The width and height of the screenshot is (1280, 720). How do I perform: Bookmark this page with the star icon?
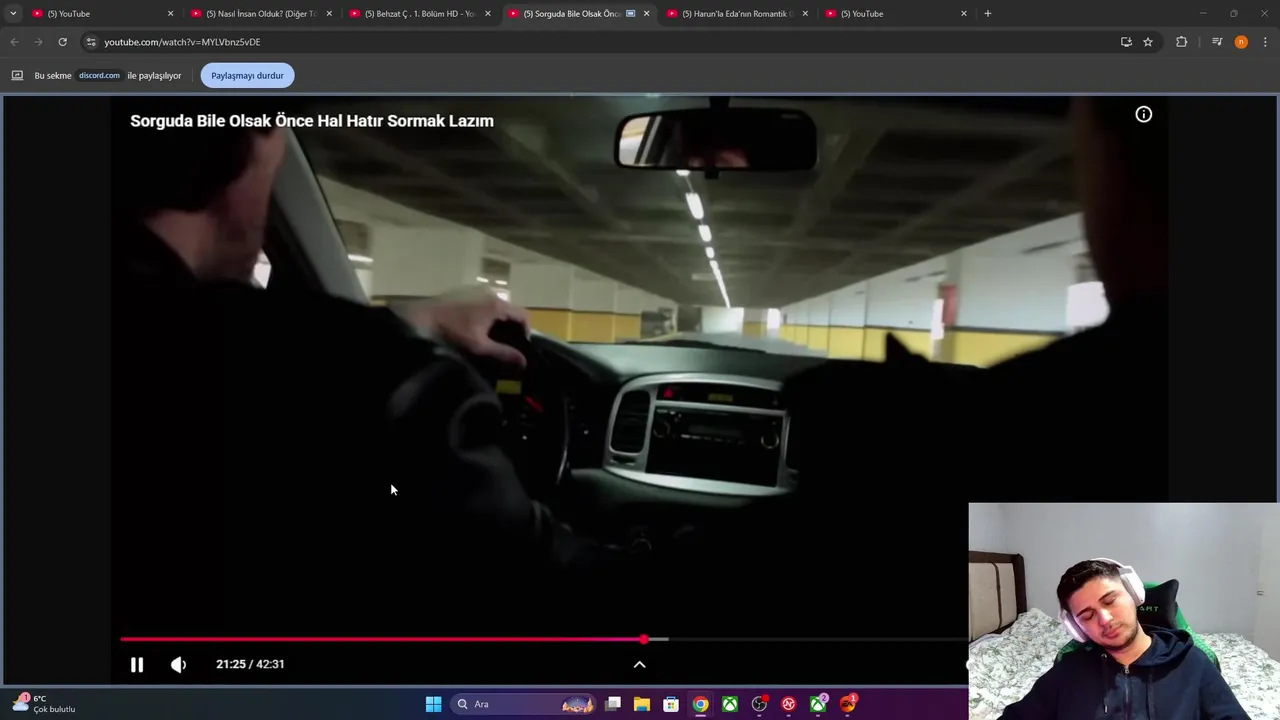tap(1148, 42)
